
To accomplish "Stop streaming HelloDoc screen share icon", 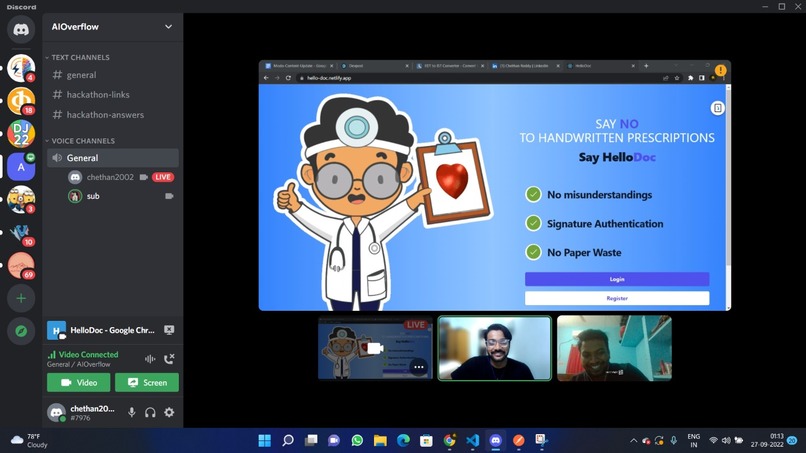I will pyautogui.click(x=169, y=330).
